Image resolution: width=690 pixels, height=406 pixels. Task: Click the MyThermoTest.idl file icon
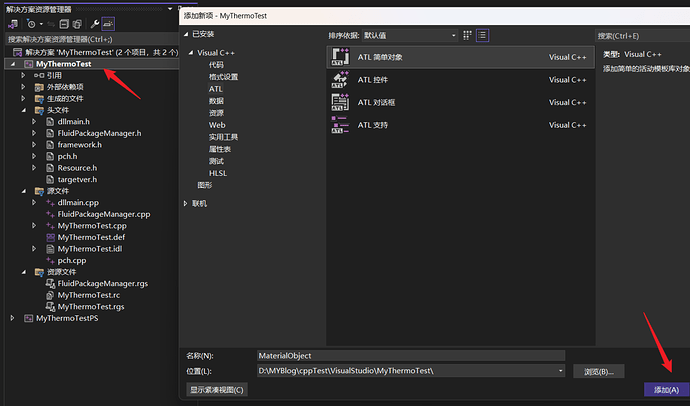coord(50,249)
